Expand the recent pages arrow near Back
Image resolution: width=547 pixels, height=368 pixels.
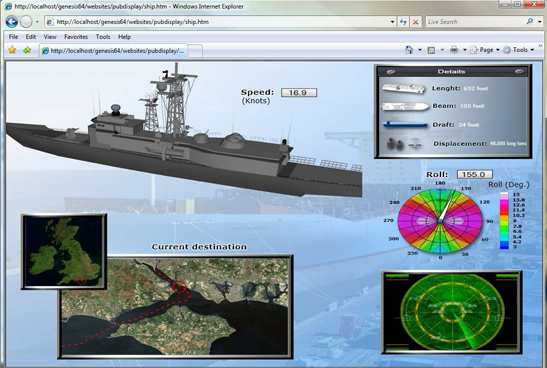(x=37, y=22)
